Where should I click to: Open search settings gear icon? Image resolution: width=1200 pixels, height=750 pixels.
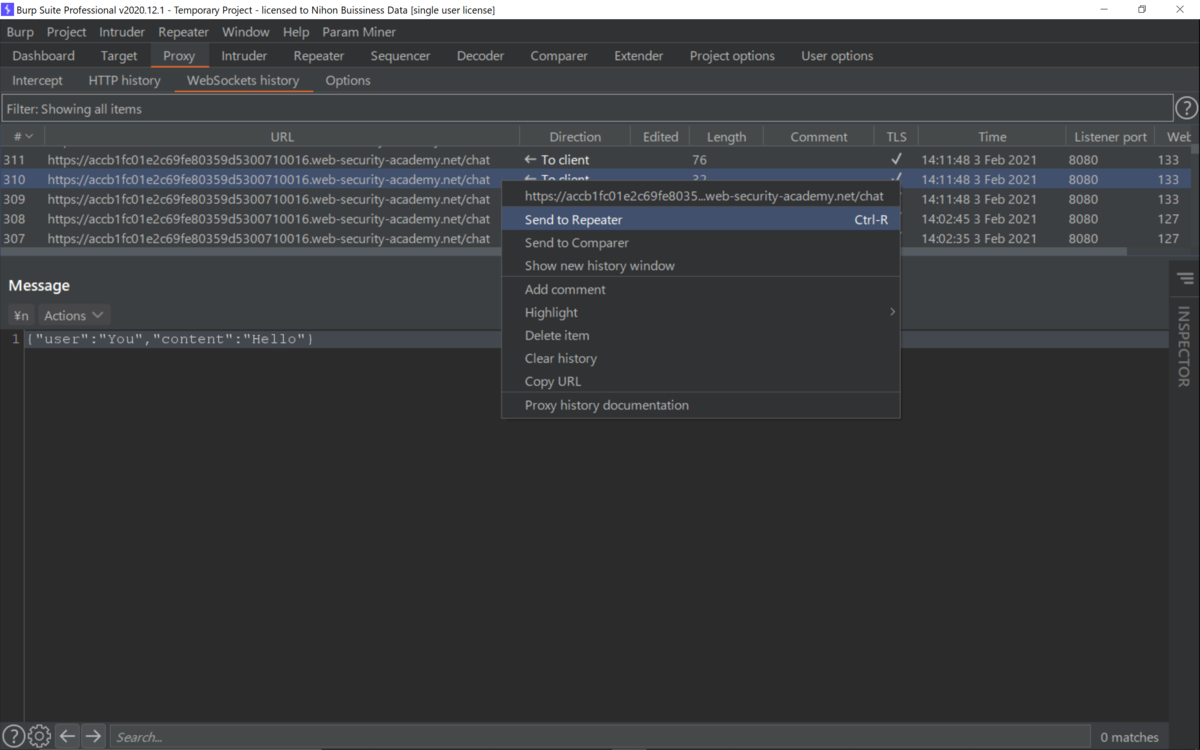pos(39,736)
